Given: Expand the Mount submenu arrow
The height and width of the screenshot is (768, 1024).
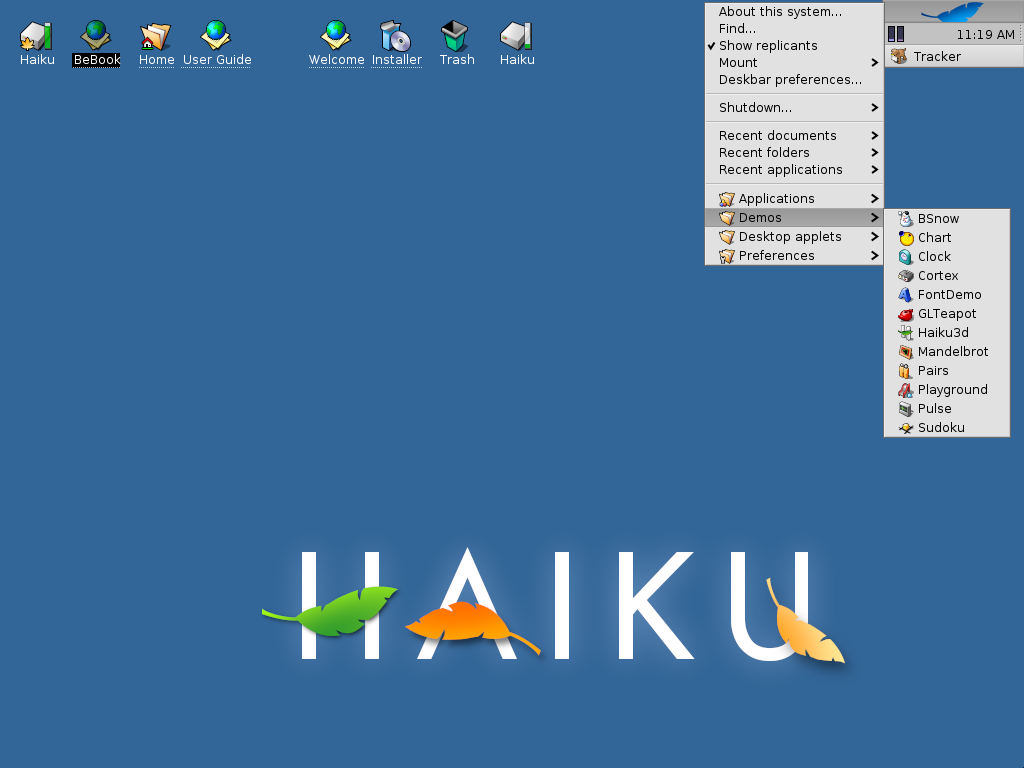Looking at the screenshot, I should [x=874, y=63].
